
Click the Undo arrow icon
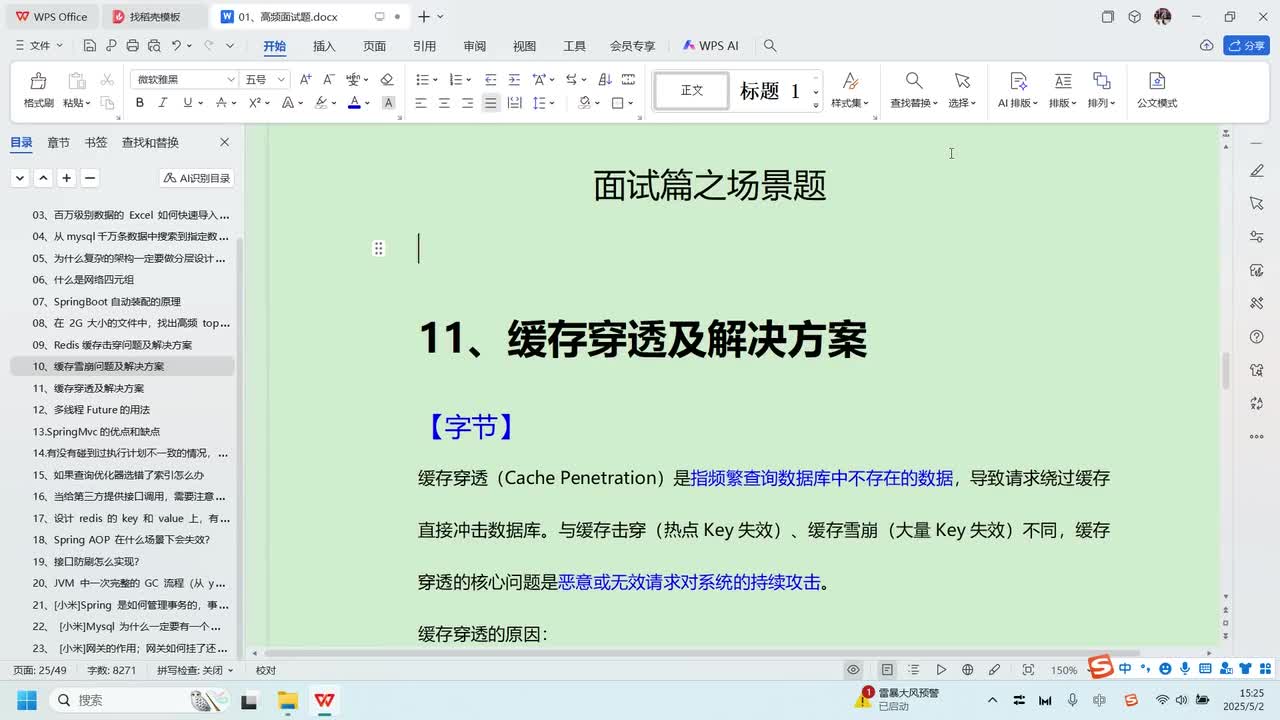coord(176,46)
